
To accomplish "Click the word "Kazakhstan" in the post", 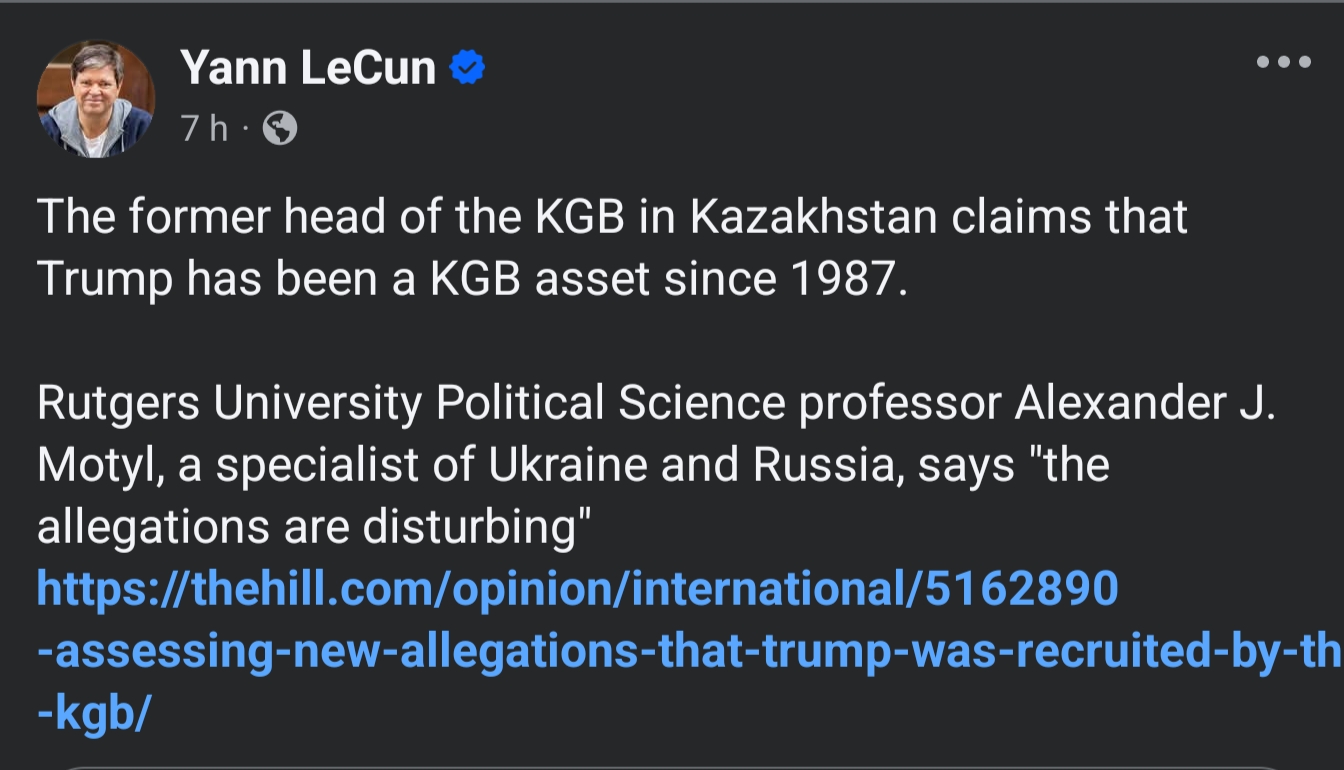I will [x=814, y=217].
